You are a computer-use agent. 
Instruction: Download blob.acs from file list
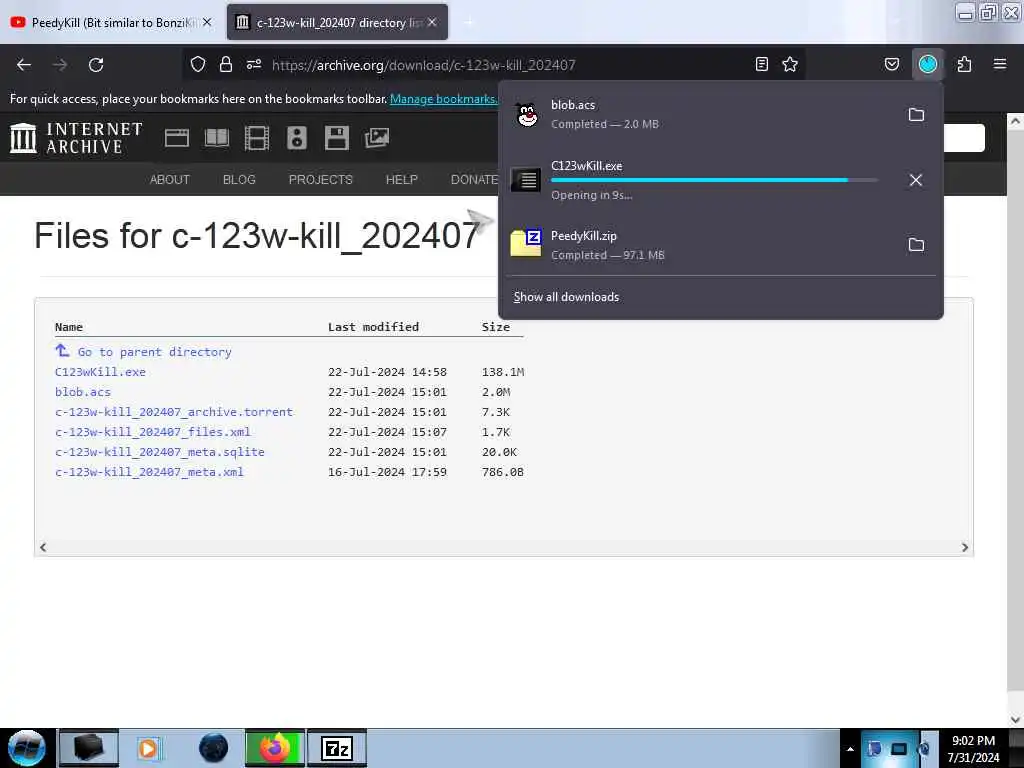click(x=83, y=392)
